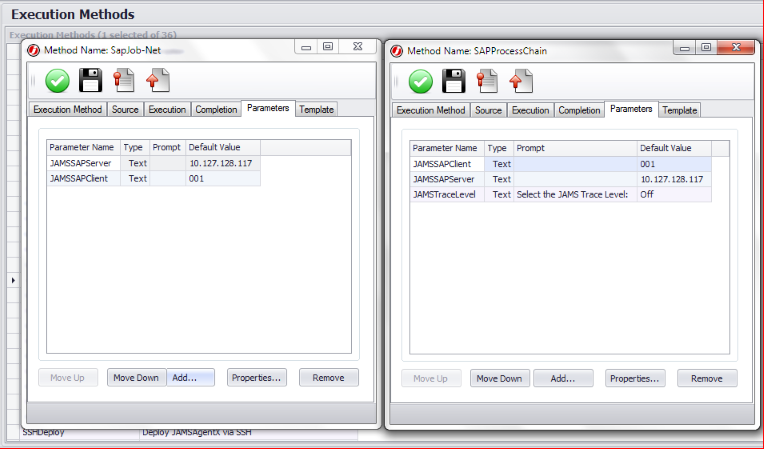This screenshot has width=764, height=449.
Task: Open Template tab in SAPProcessChain window
Action: pos(680,111)
